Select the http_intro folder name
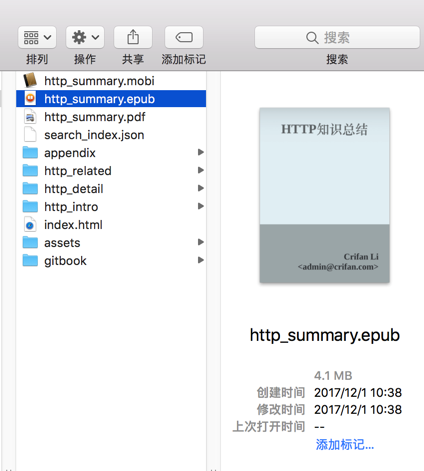424x471 pixels. [71, 207]
